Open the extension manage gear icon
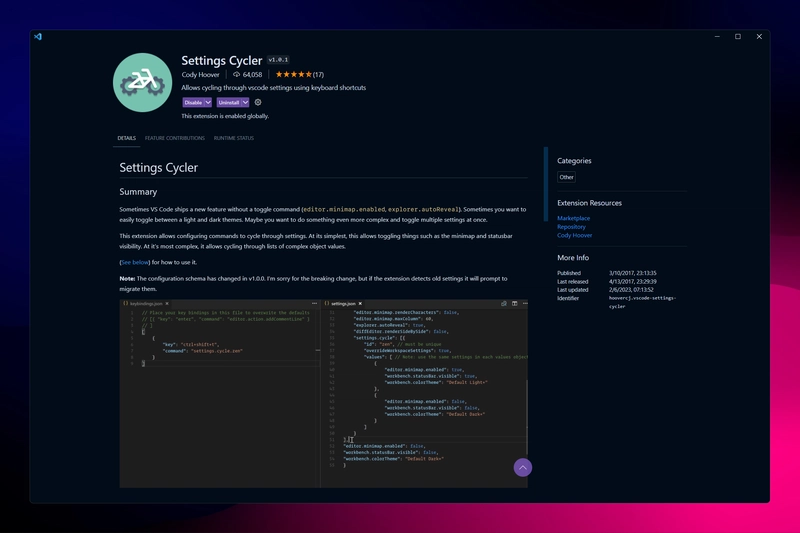The height and width of the screenshot is (533, 800). coord(258,102)
